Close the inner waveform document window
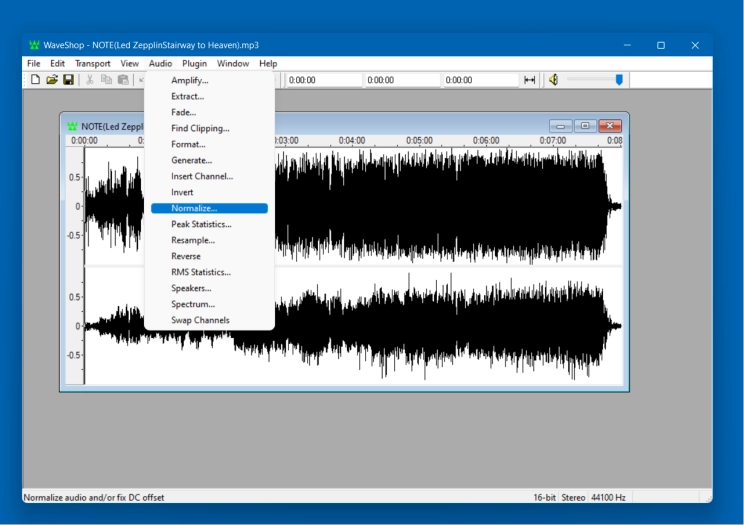The width and height of the screenshot is (744, 525). pyautogui.click(x=610, y=126)
